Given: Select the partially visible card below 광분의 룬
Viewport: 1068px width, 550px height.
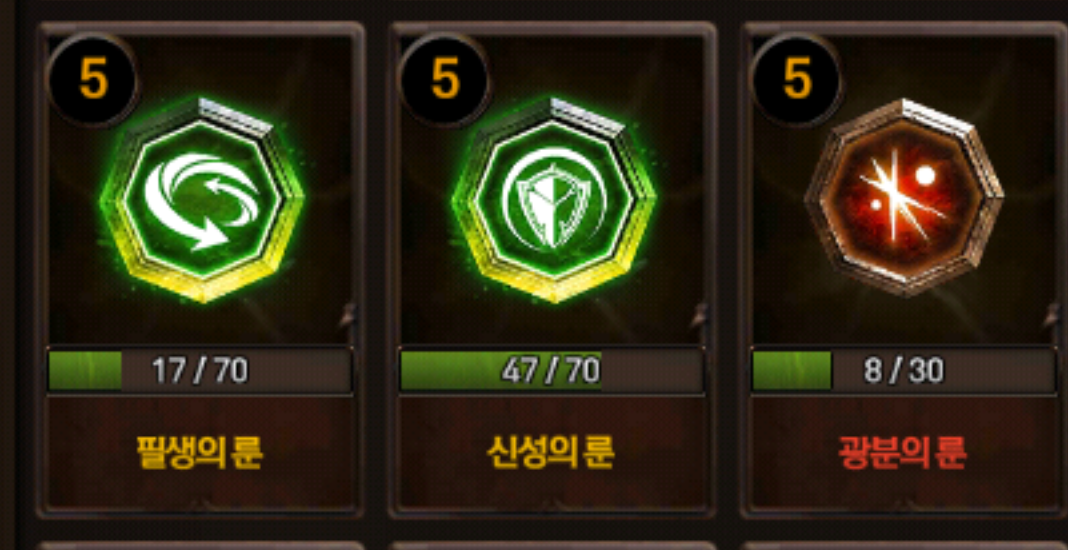Looking at the screenshot, I should point(905,545).
